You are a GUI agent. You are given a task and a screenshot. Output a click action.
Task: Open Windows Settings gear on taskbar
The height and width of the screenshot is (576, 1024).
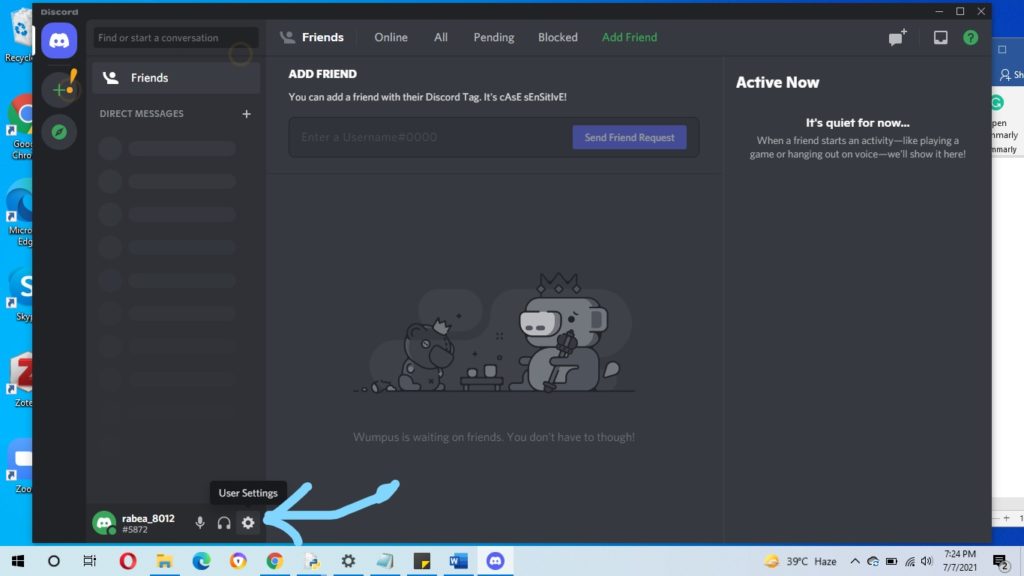[x=348, y=561]
